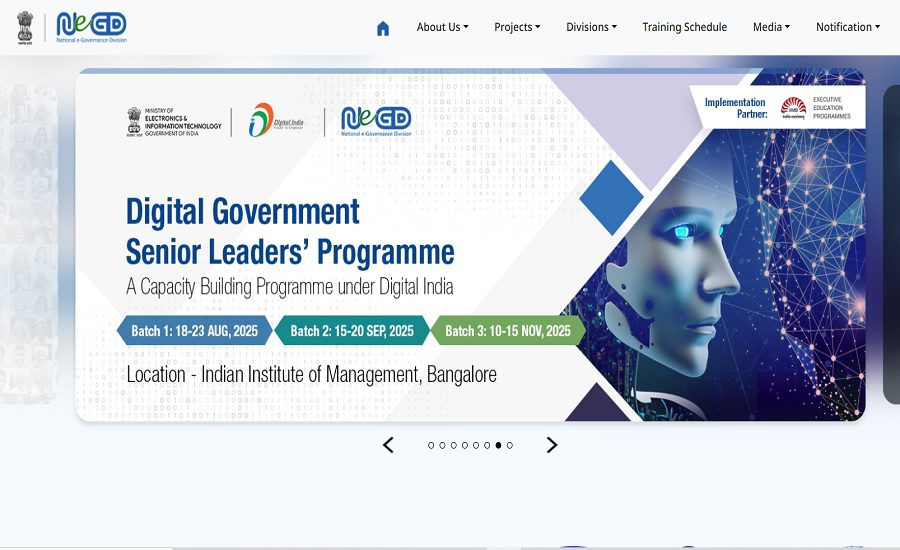Expand the Projects dropdown menu
Image resolution: width=900 pixels, height=550 pixels.
pos(517,27)
